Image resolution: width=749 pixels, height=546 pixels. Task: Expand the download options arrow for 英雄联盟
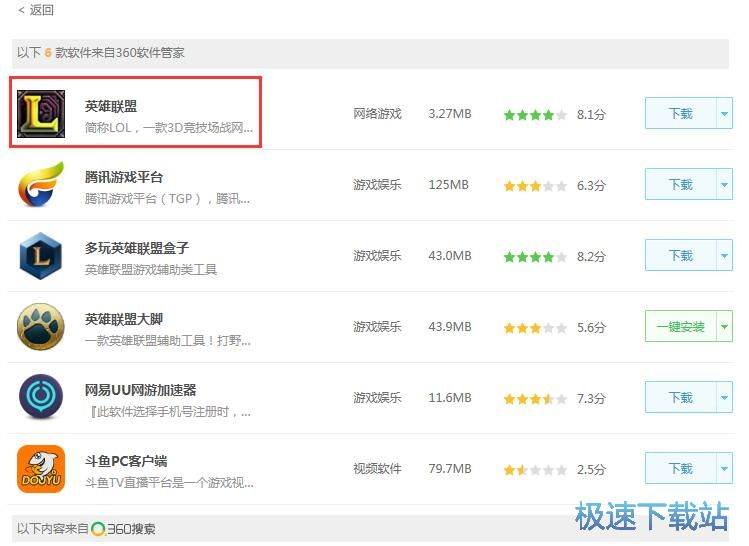coord(725,114)
